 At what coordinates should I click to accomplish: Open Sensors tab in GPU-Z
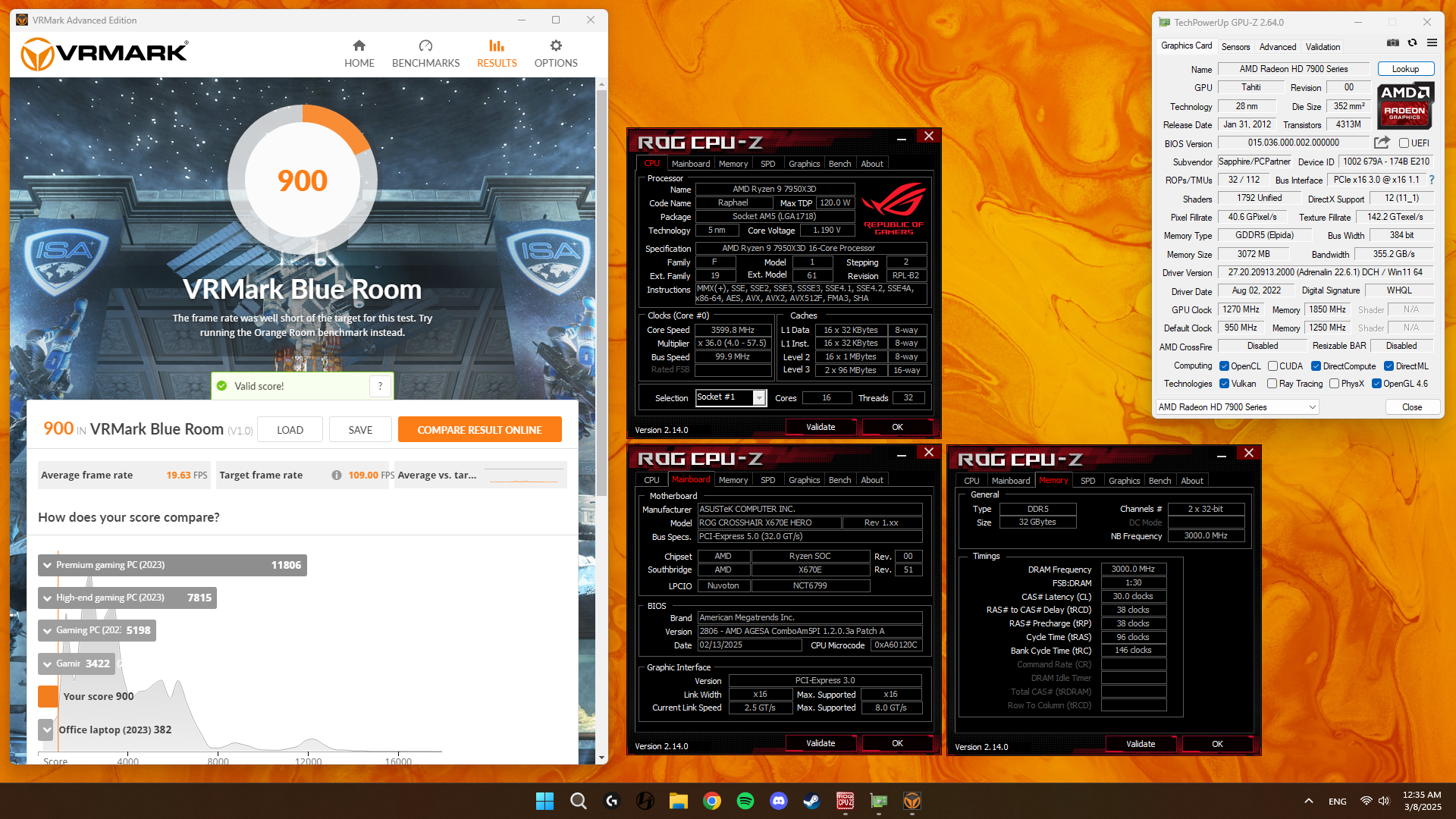coord(1235,47)
